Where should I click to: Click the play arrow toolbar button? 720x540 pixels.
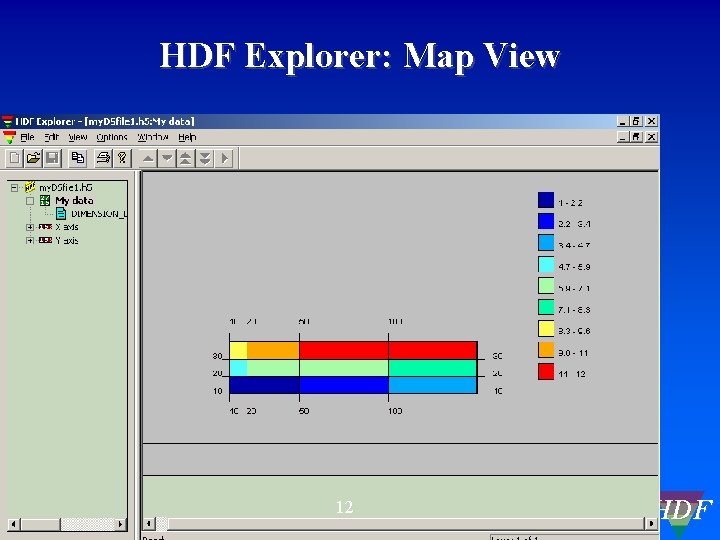click(x=225, y=158)
